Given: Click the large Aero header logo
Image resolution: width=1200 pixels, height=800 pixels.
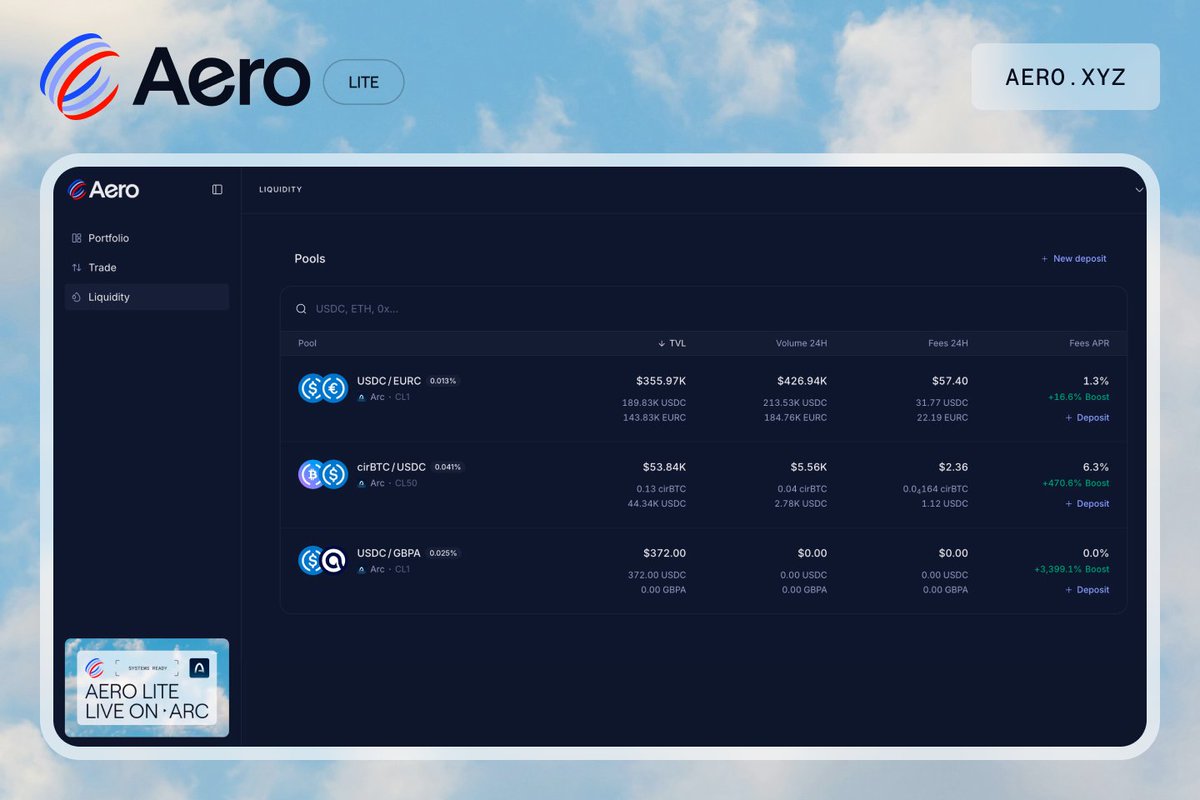Looking at the screenshot, I should [175, 76].
